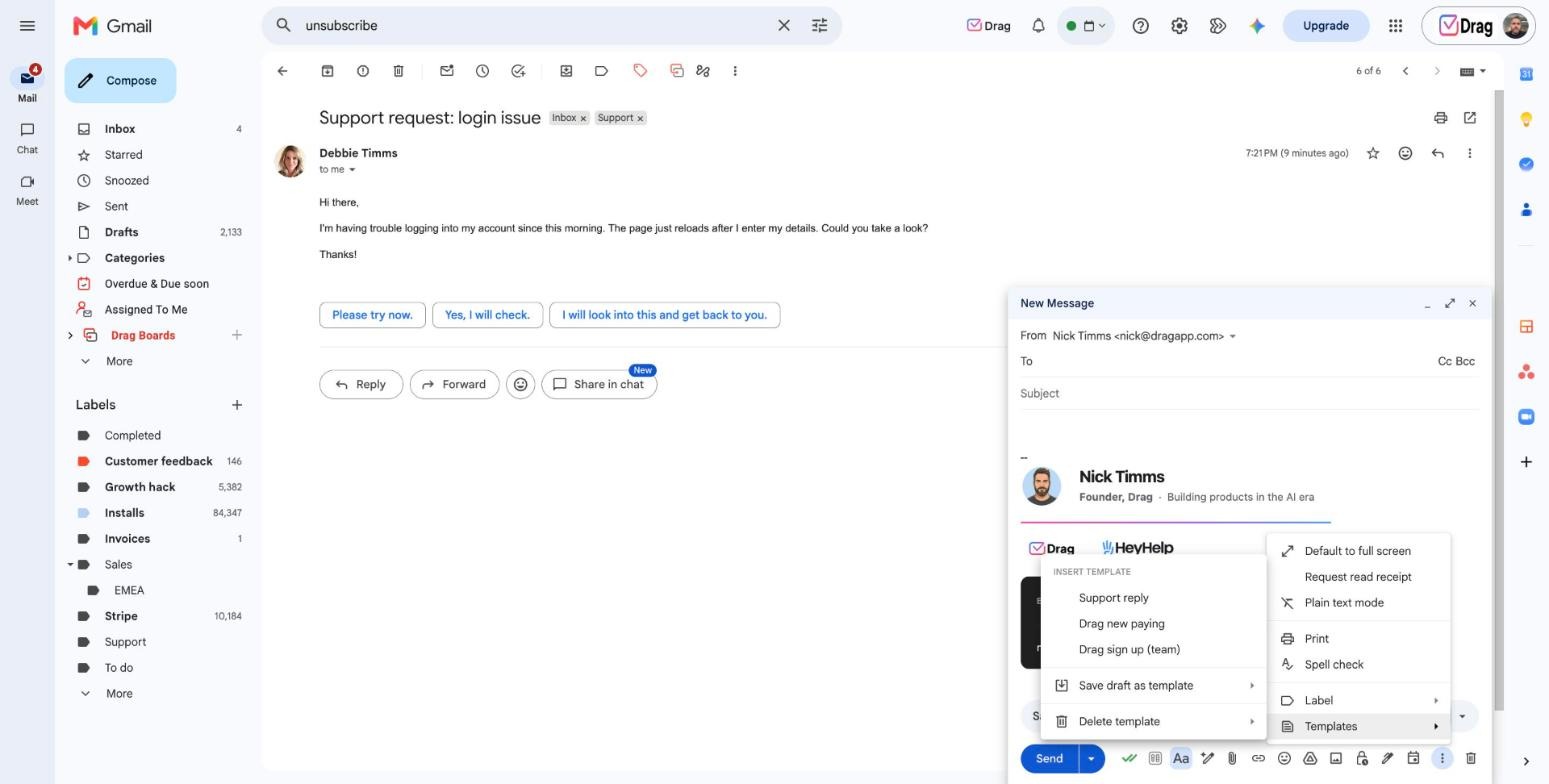This screenshot has height=784, width=1549.
Task: Select Plain text mode option
Action: tap(1359, 603)
